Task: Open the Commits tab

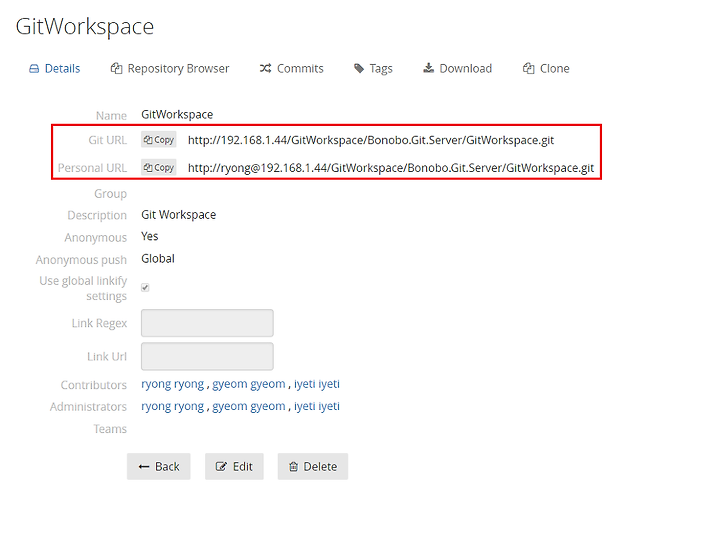Action: tap(292, 69)
